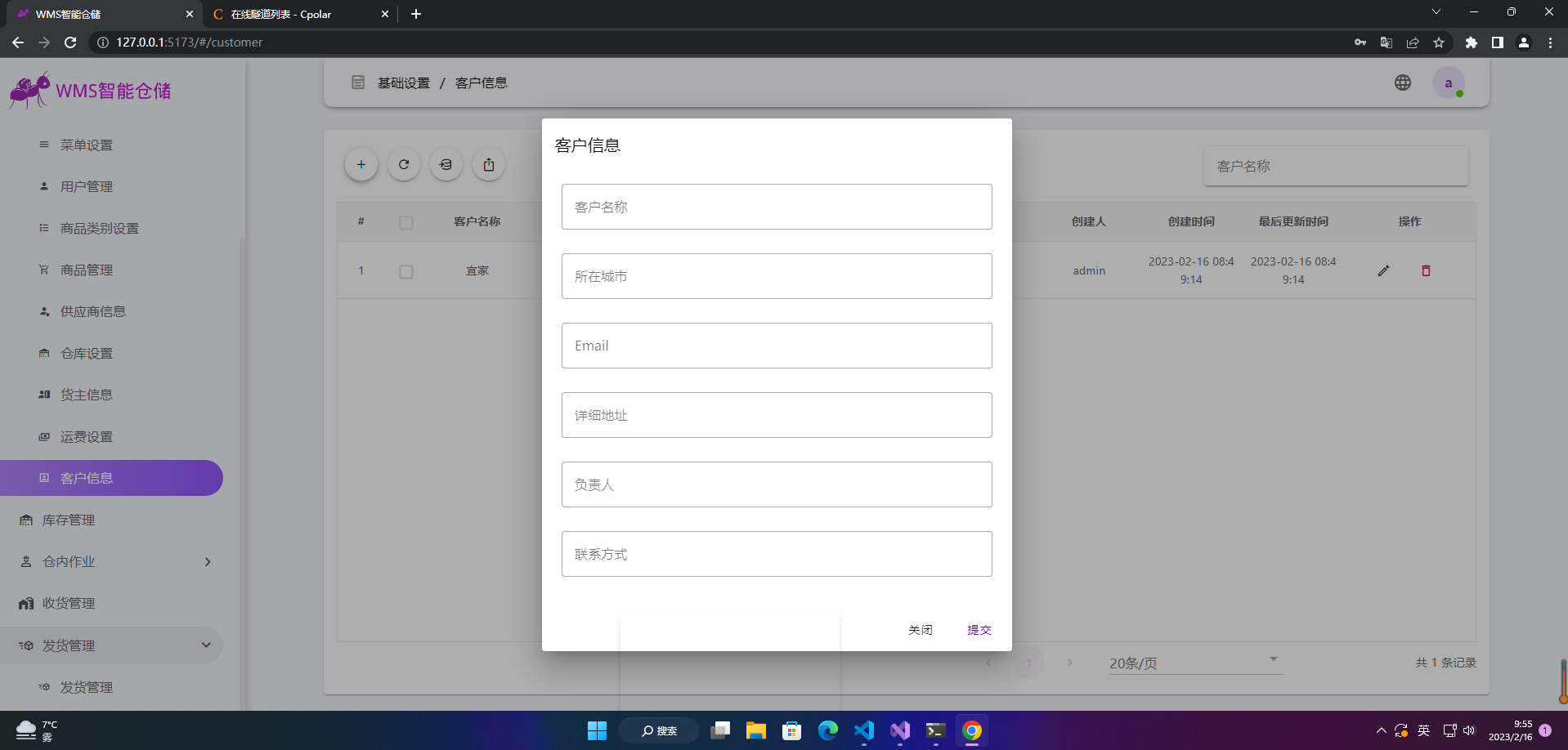Open the browser extensions puzzle icon

pos(1472,42)
